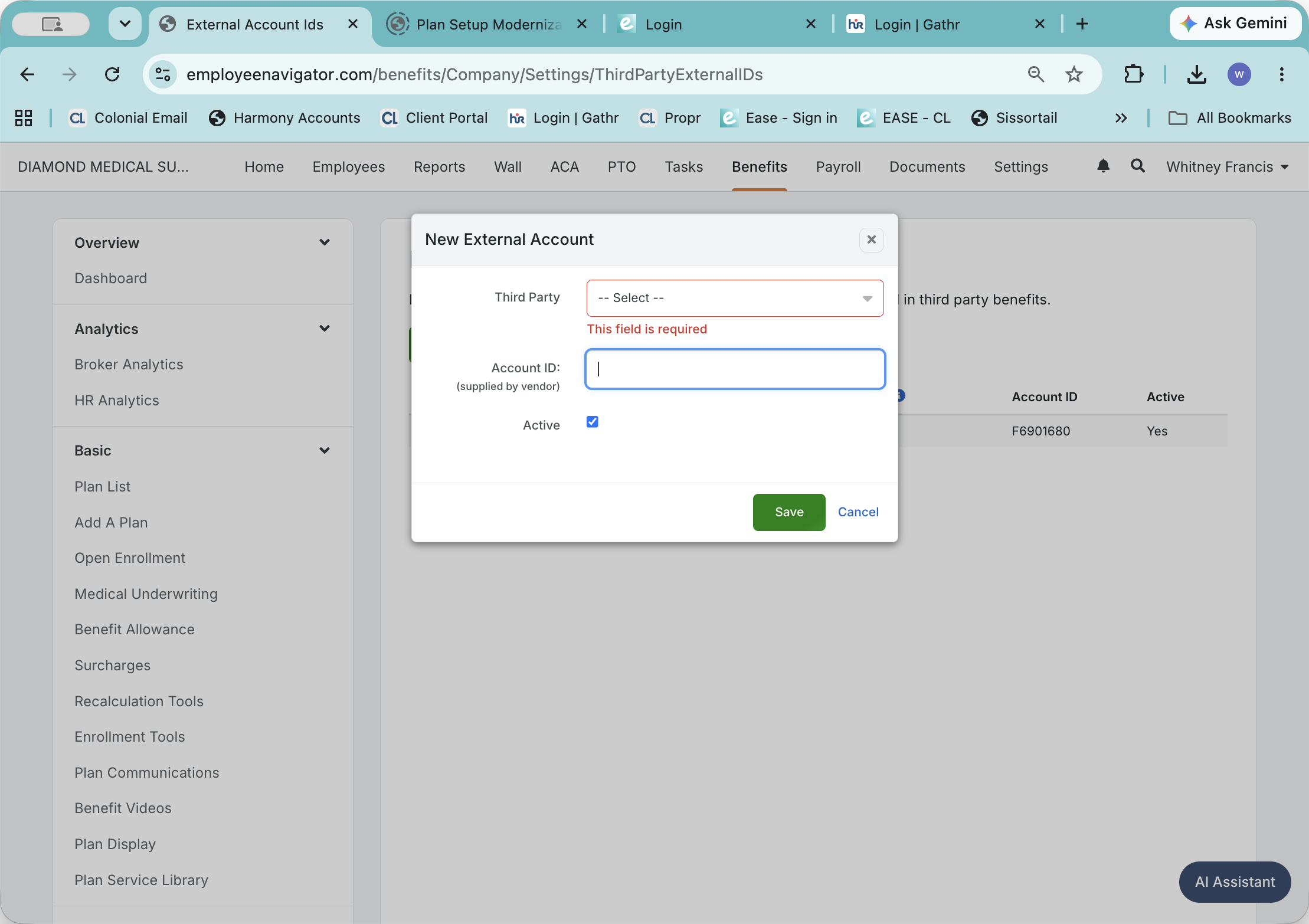
Task: Open Plan Service Library
Action: pyautogui.click(x=141, y=880)
